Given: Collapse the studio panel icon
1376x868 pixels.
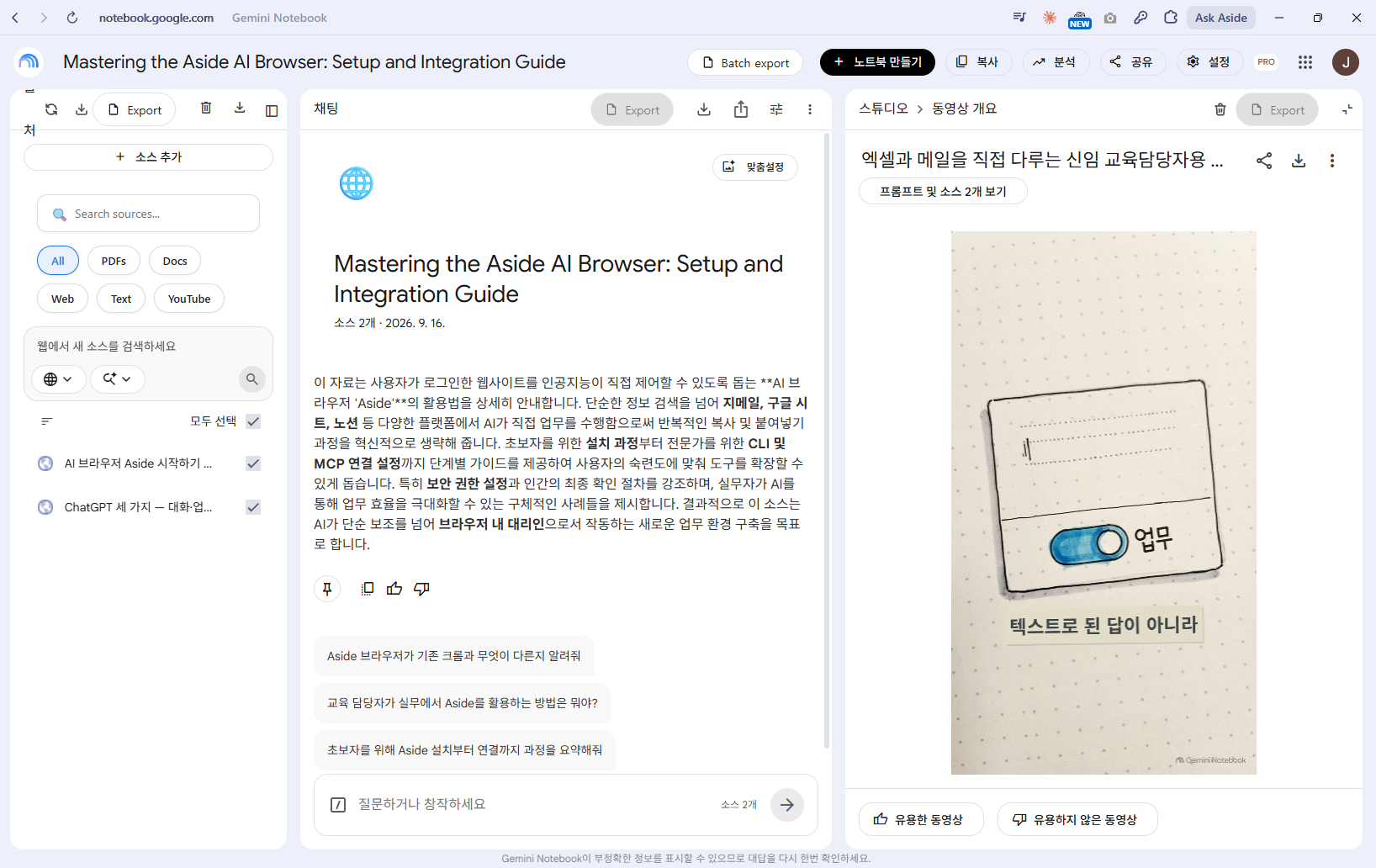Looking at the screenshot, I should tap(1347, 109).
